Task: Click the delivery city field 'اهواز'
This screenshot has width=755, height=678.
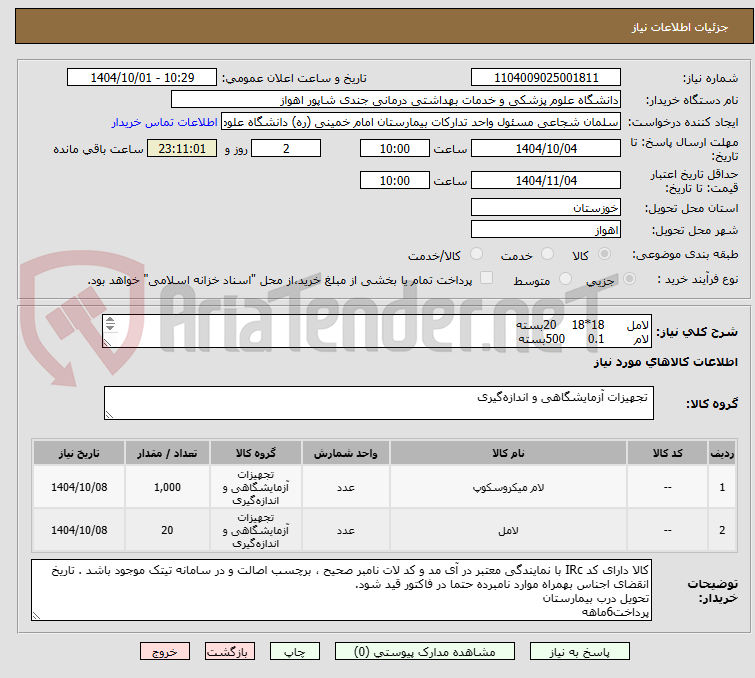Action: pos(546,230)
